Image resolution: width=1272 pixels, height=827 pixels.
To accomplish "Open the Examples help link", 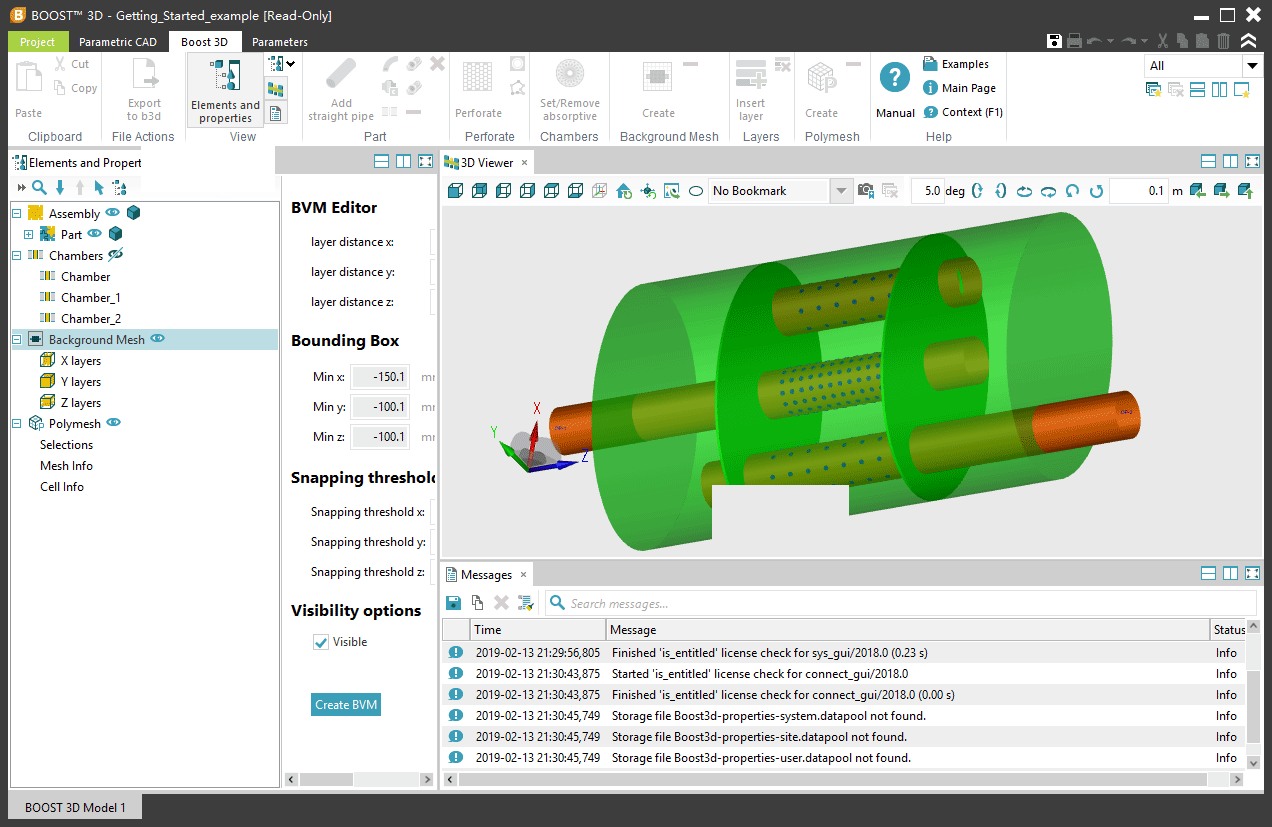I will (x=956, y=64).
